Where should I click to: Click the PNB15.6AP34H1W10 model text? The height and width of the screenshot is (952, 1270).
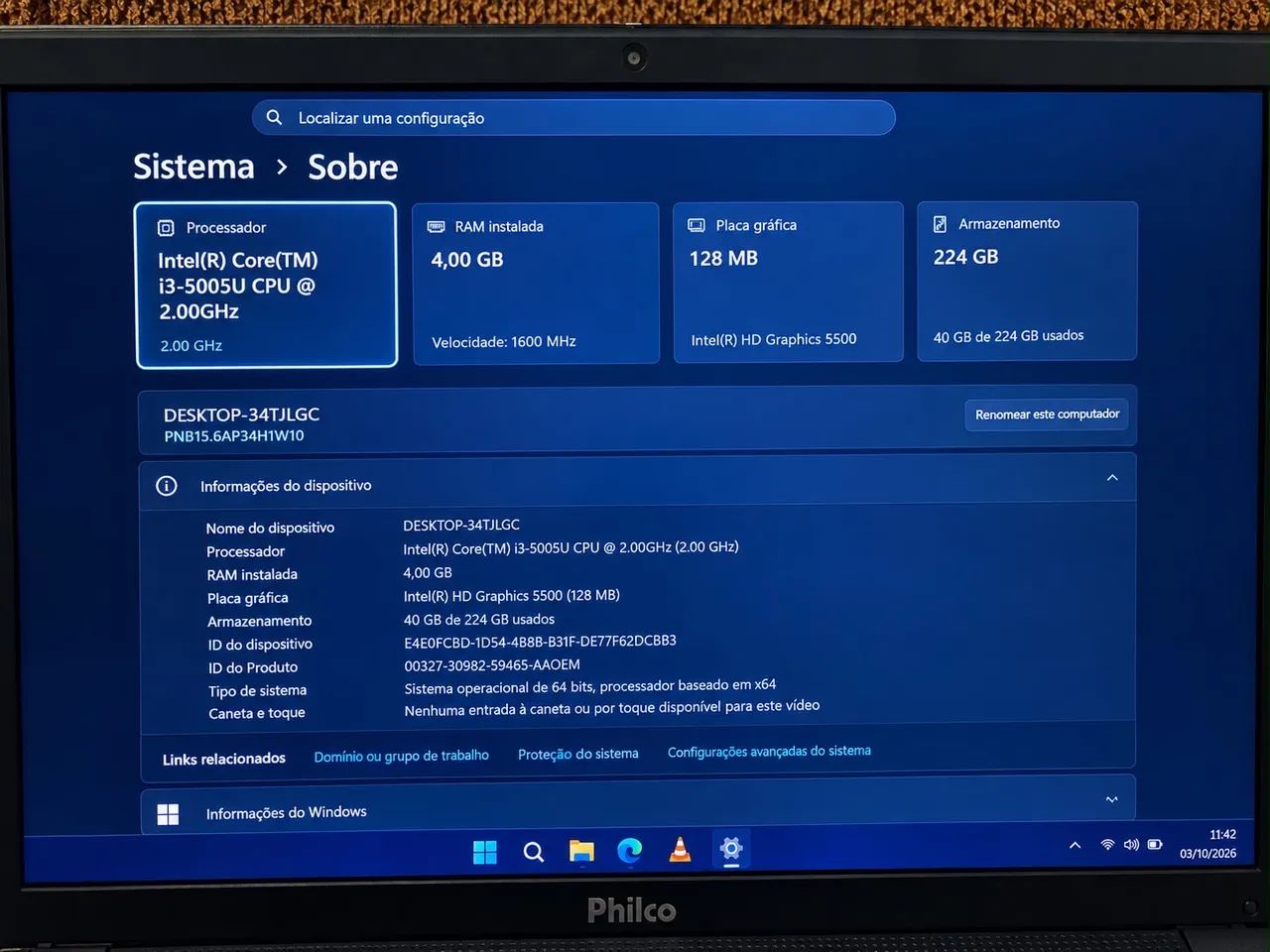[234, 436]
